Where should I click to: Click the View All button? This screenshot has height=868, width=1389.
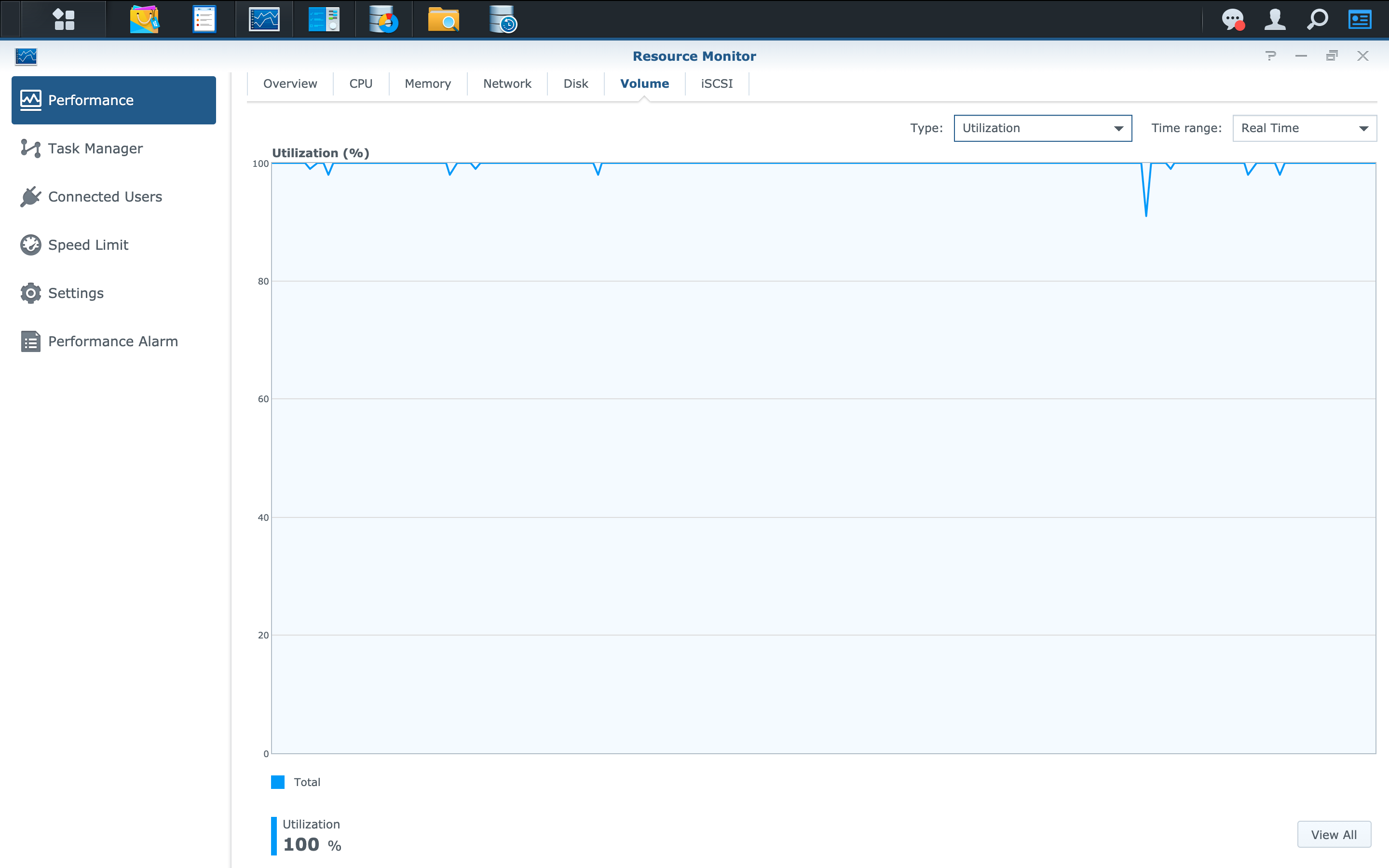[1334, 834]
